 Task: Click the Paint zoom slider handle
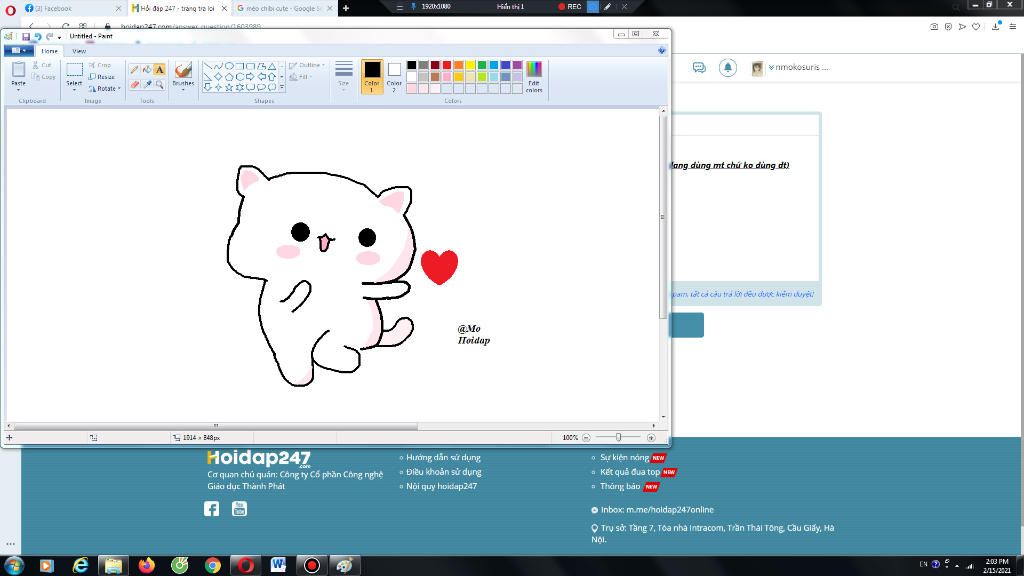(x=618, y=438)
